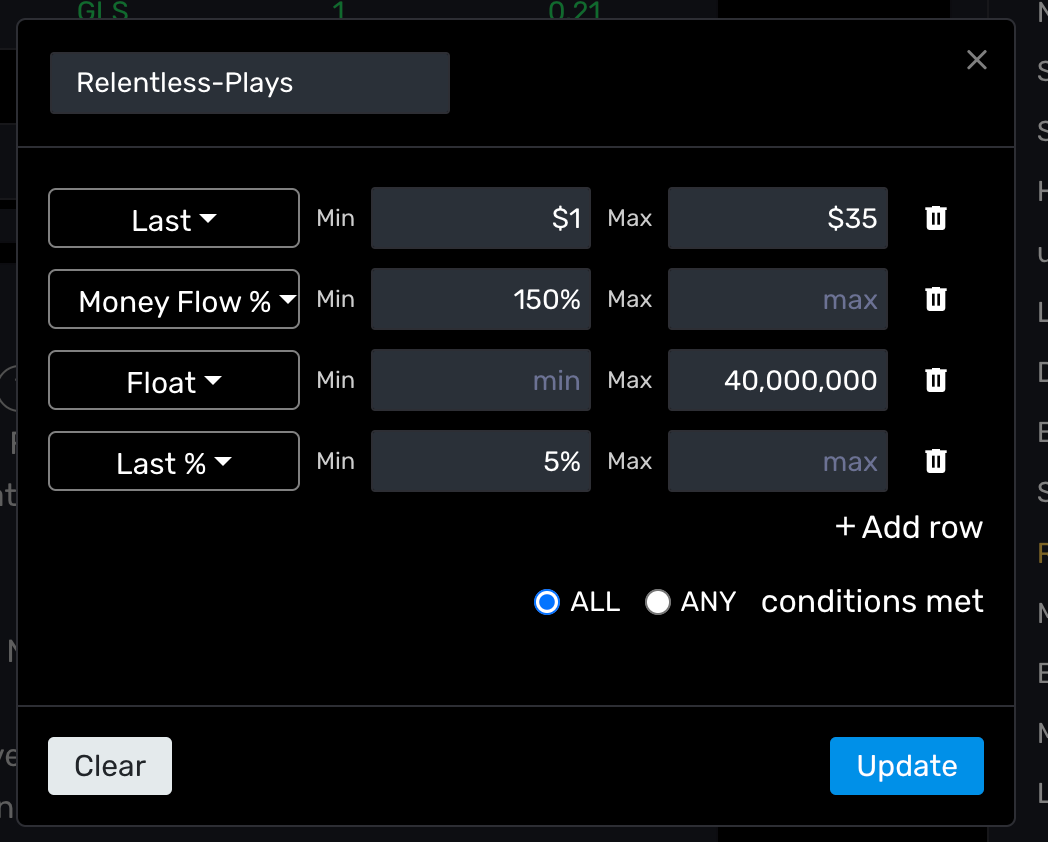Delete the Last price filter row
Screen dimensions: 1048x842
936,218
